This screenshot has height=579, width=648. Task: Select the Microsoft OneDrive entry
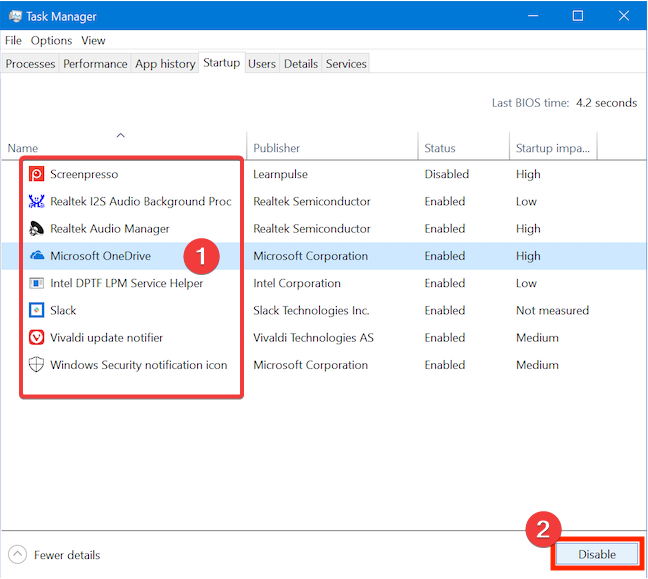click(100, 256)
